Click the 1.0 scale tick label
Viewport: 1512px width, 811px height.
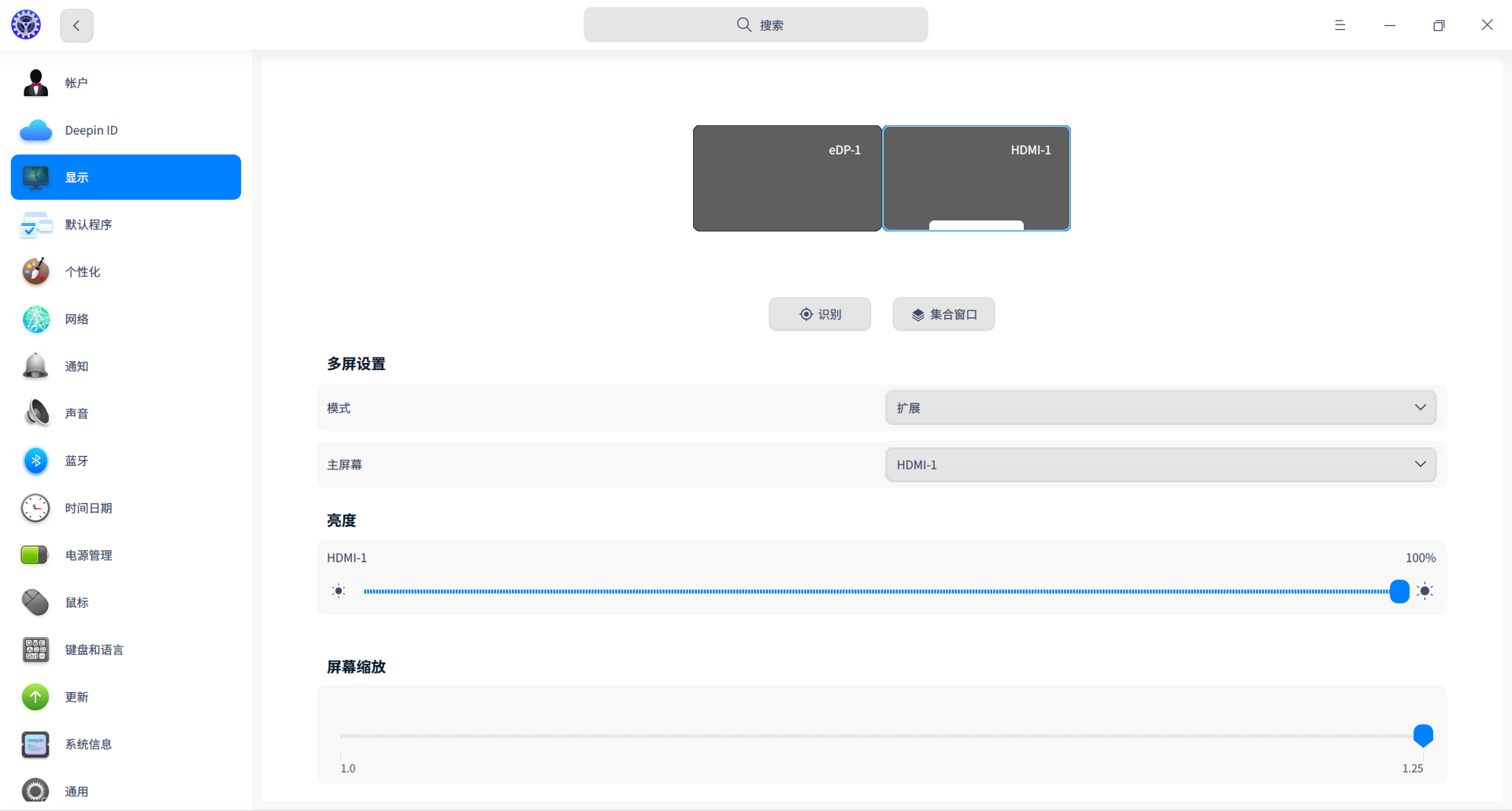[348, 768]
